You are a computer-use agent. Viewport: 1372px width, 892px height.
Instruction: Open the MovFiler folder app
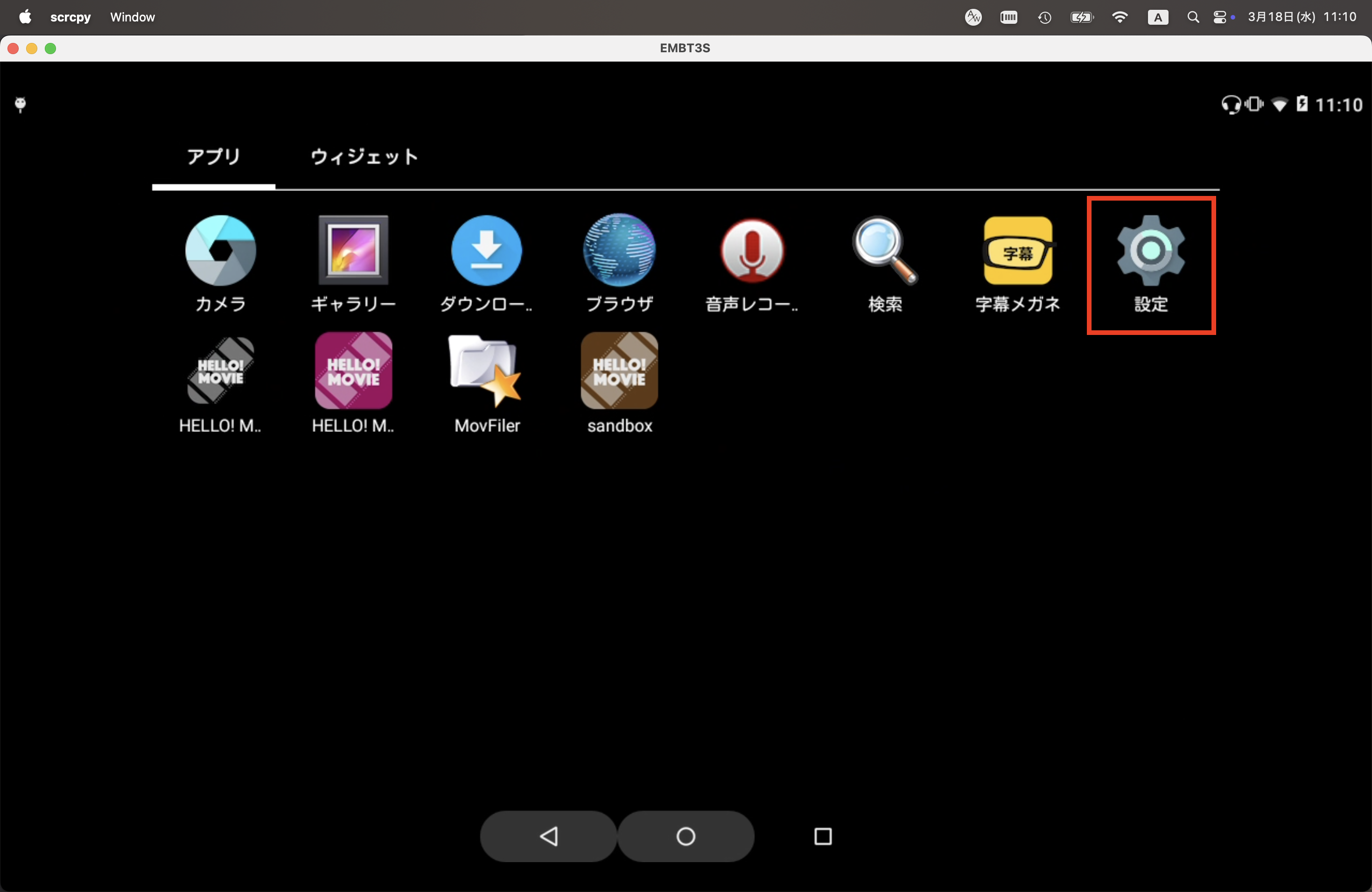(486, 371)
